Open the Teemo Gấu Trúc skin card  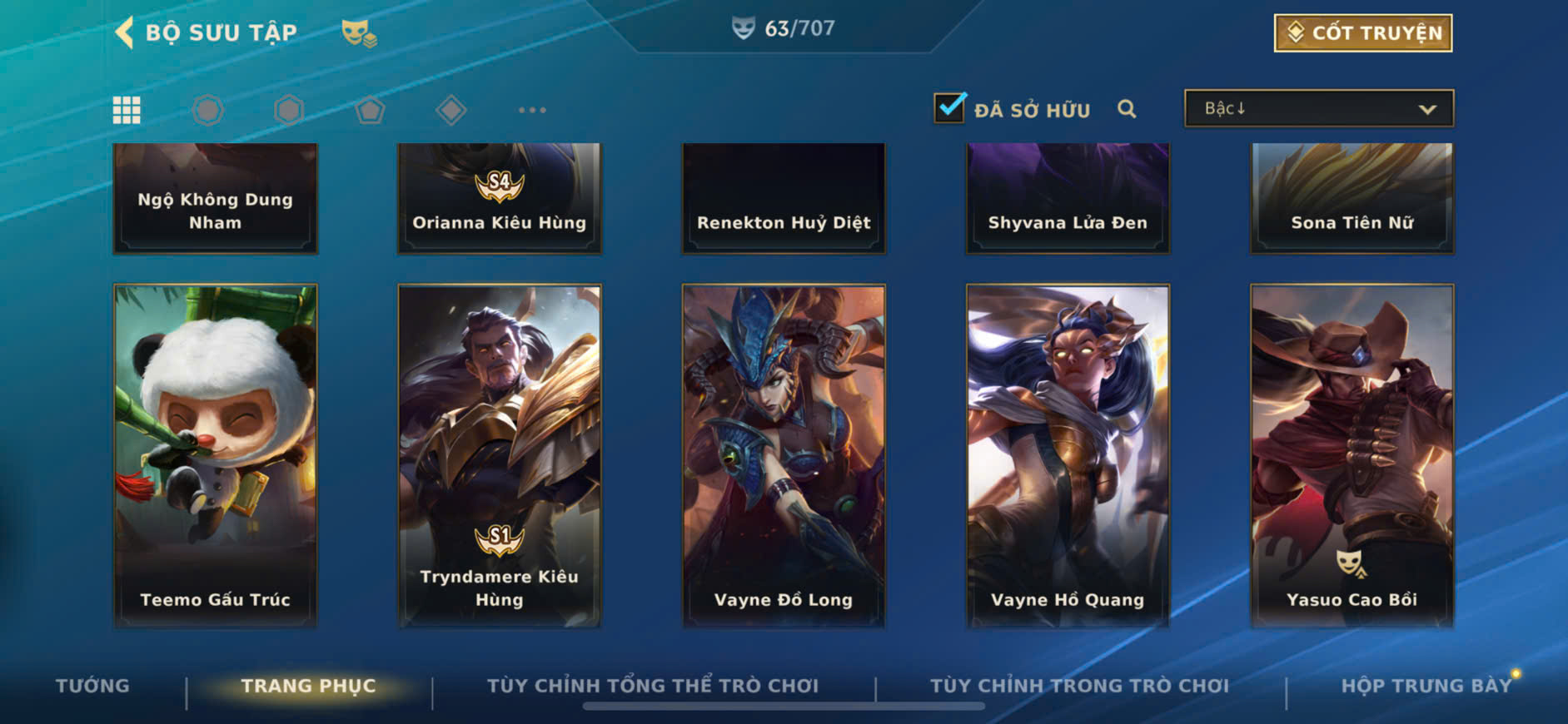point(215,456)
